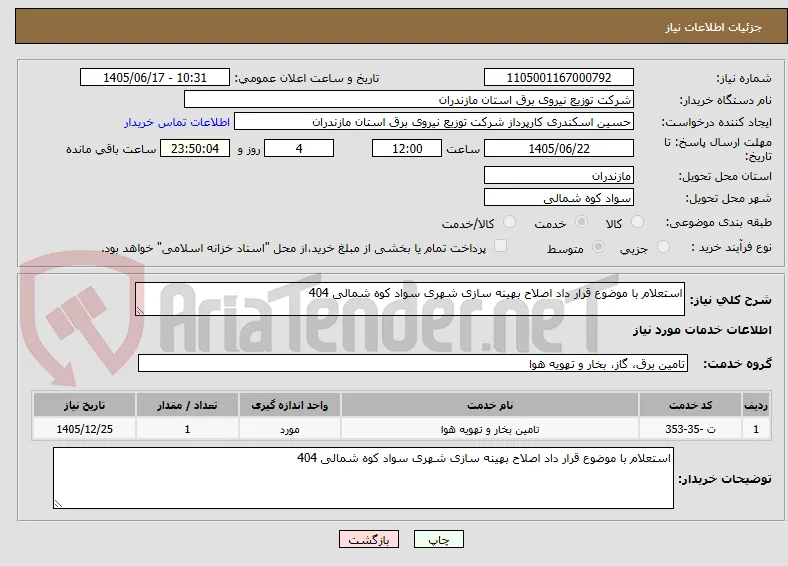Click the announcement date field 1405/06/17 - 10:31
The image size is (788, 566).
pyautogui.click(x=155, y=77)
